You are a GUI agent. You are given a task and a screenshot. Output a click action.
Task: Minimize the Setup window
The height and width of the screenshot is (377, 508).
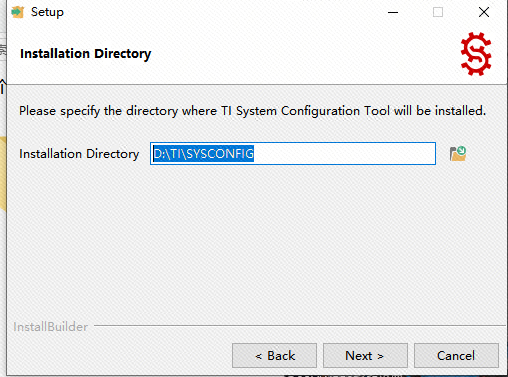pos(393,12)
